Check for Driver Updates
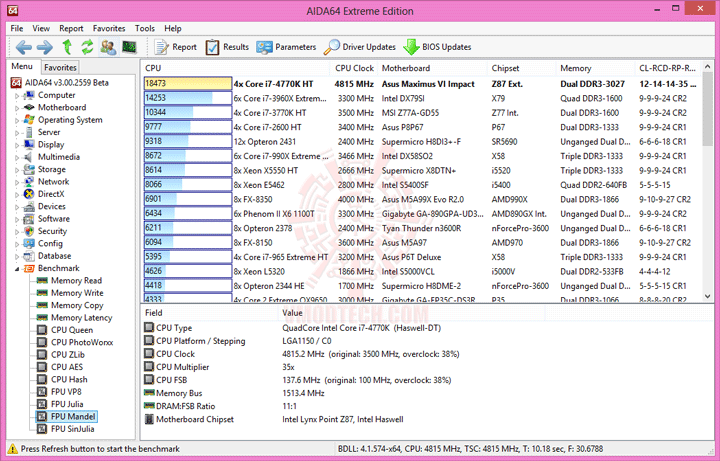The height and width of the screenshot is (461, 720). click(360, 47)
